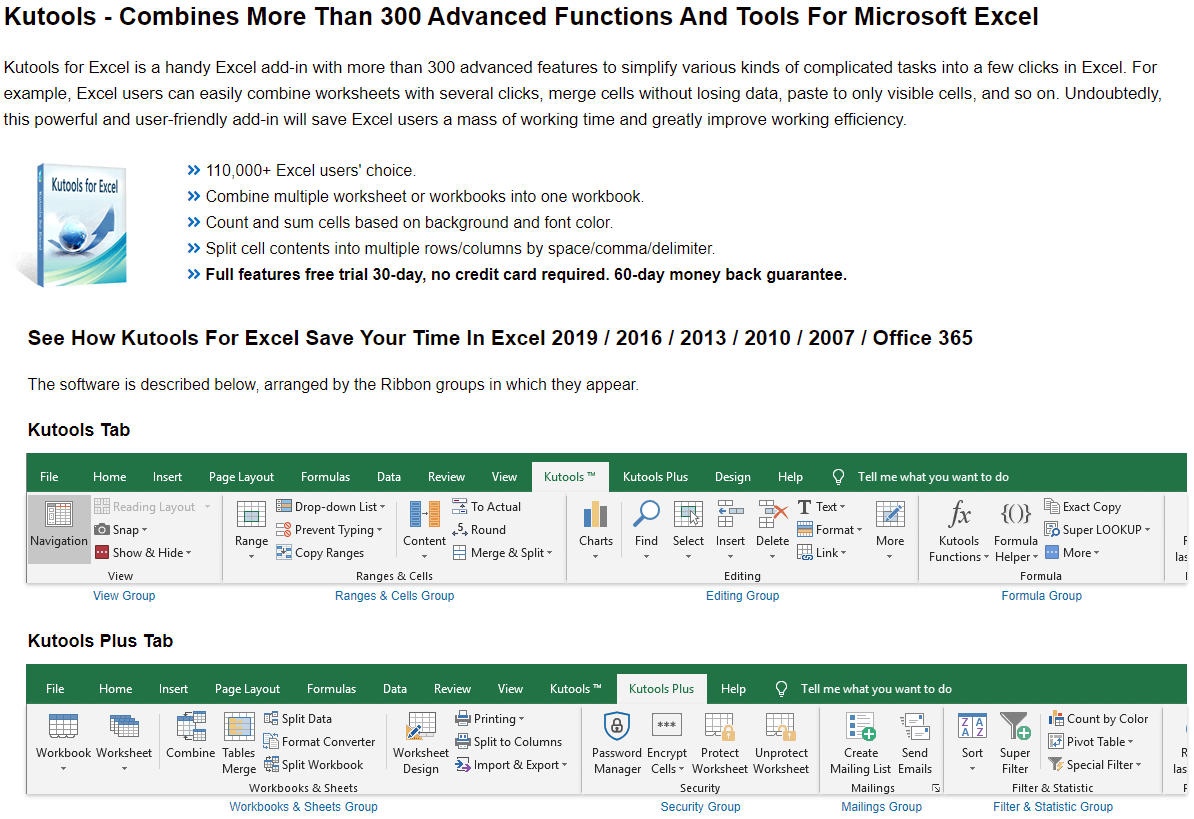Select the Formulas tab in first ribbon
Viewport: 1194px width, 819px height.
[325, 477]
